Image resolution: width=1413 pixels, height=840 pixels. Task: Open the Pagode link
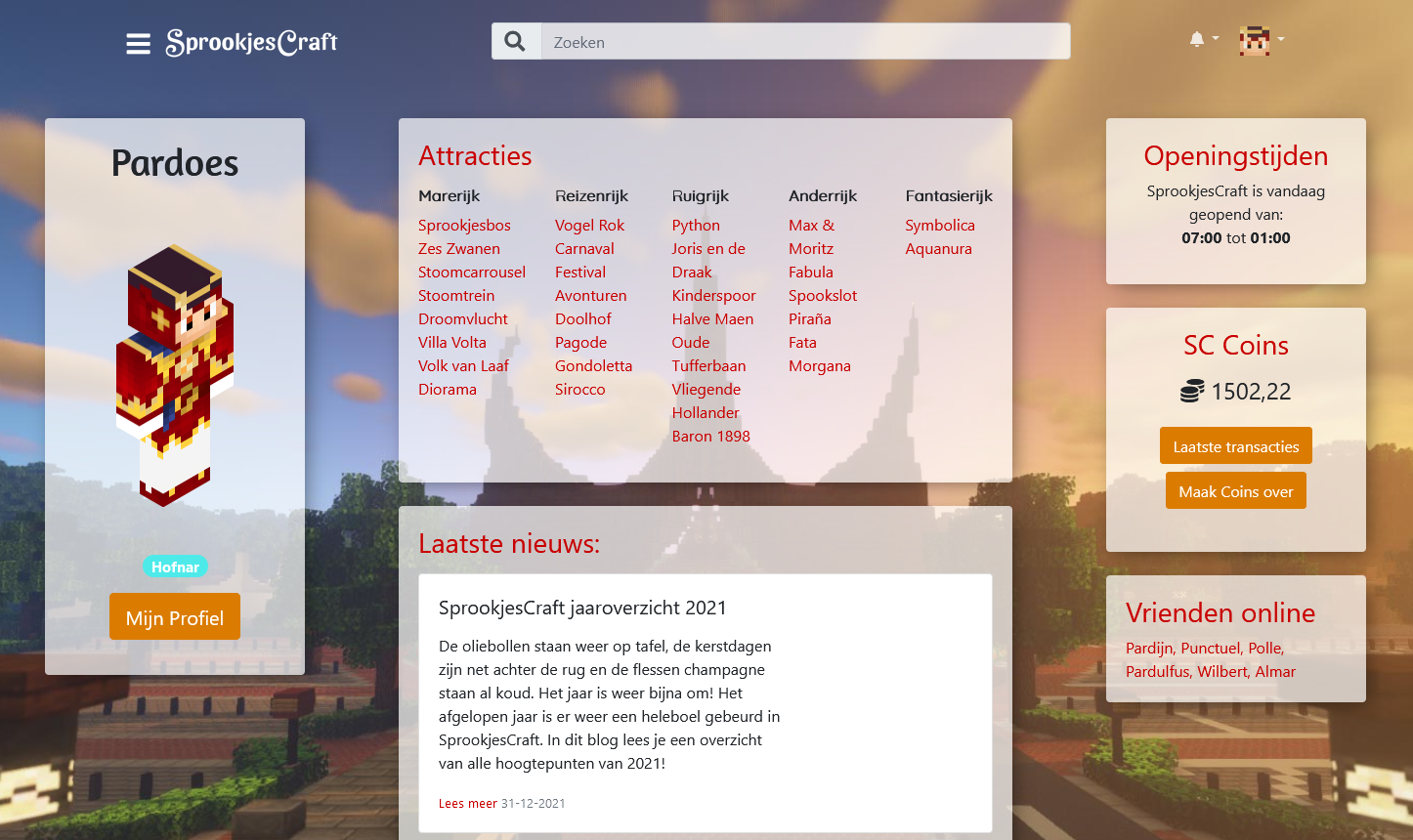[580, 342]
